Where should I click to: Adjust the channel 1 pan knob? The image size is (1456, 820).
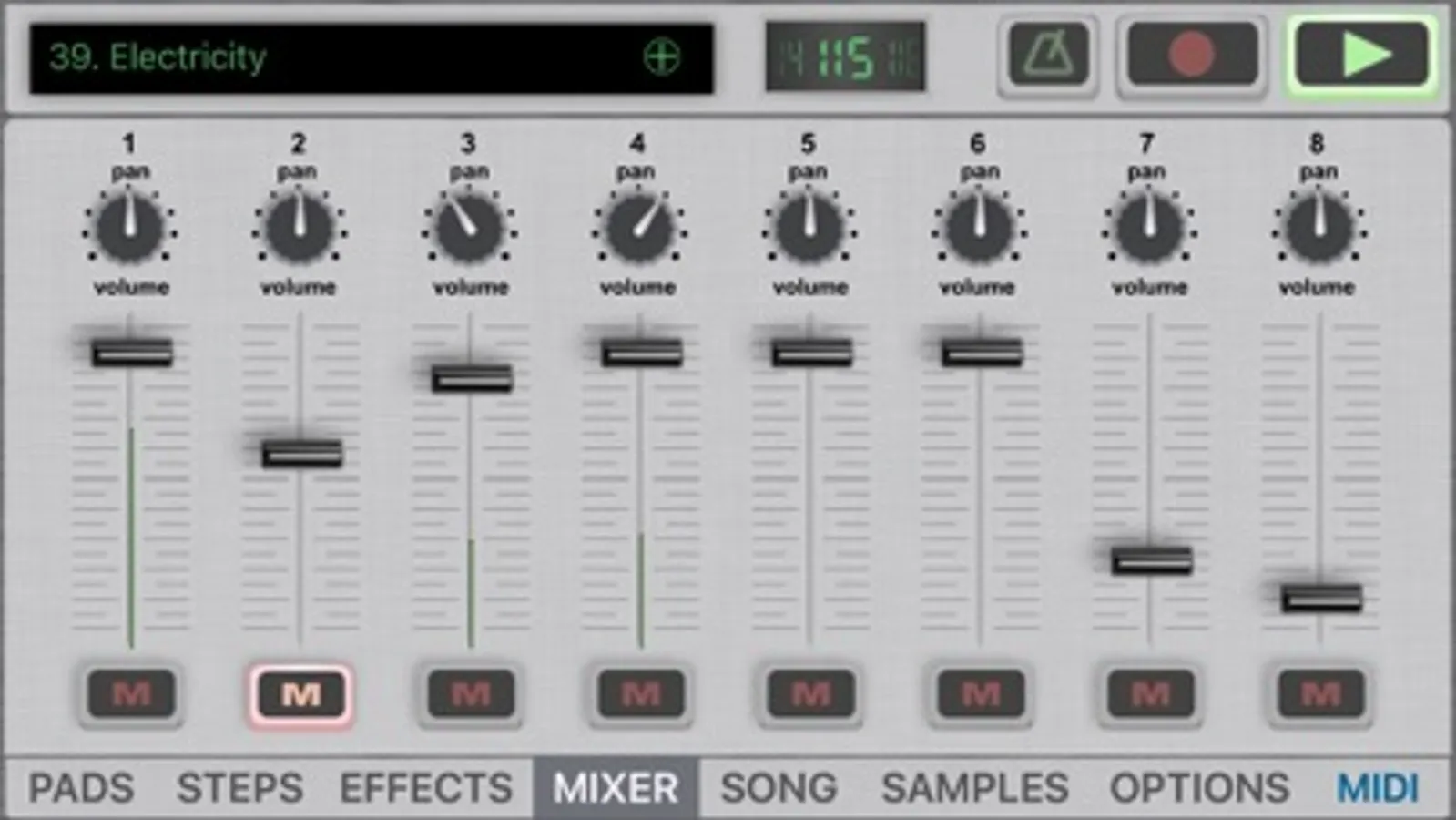click(x=129, y=226)
